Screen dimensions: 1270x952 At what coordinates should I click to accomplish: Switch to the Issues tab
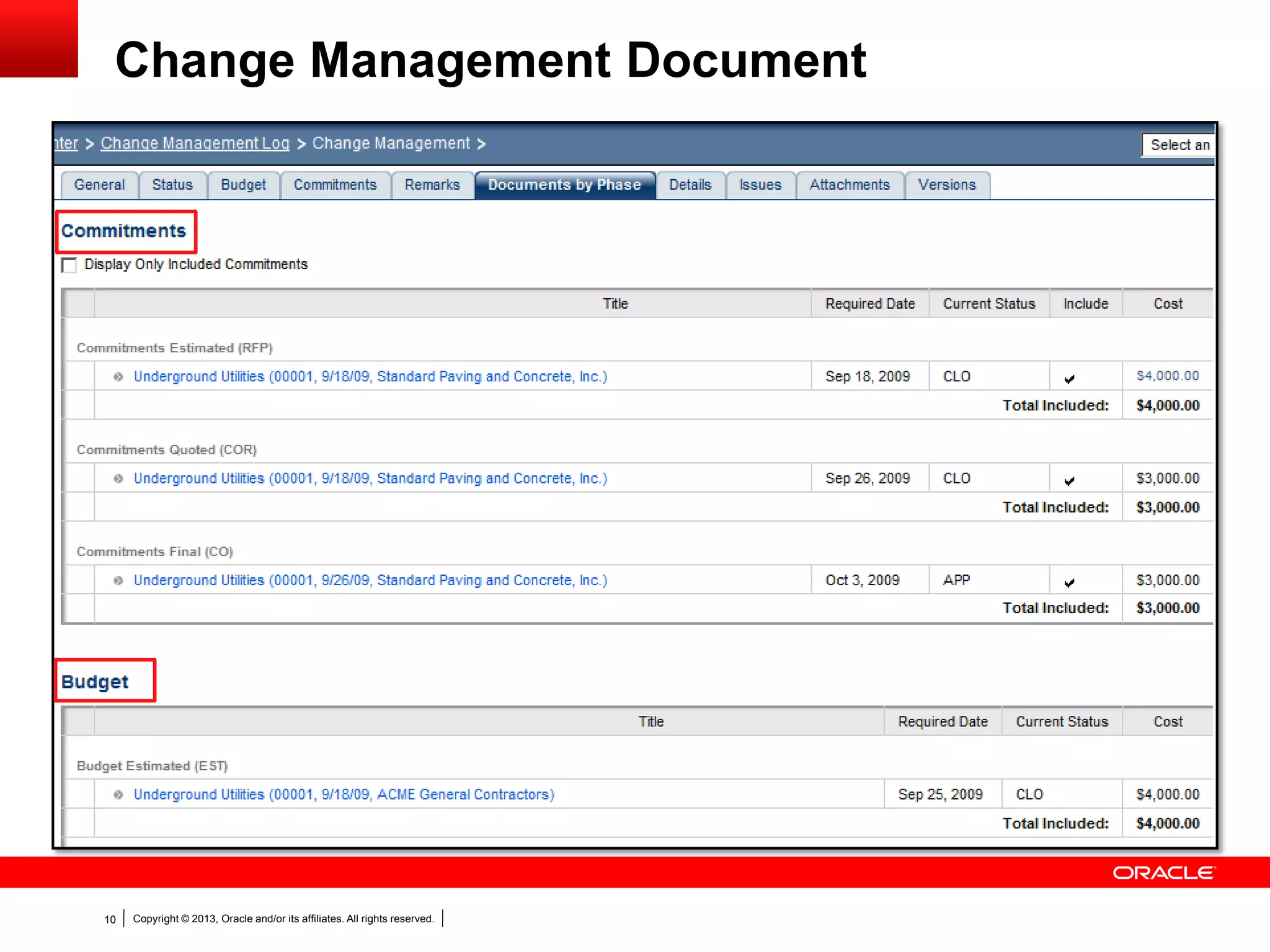760,185
